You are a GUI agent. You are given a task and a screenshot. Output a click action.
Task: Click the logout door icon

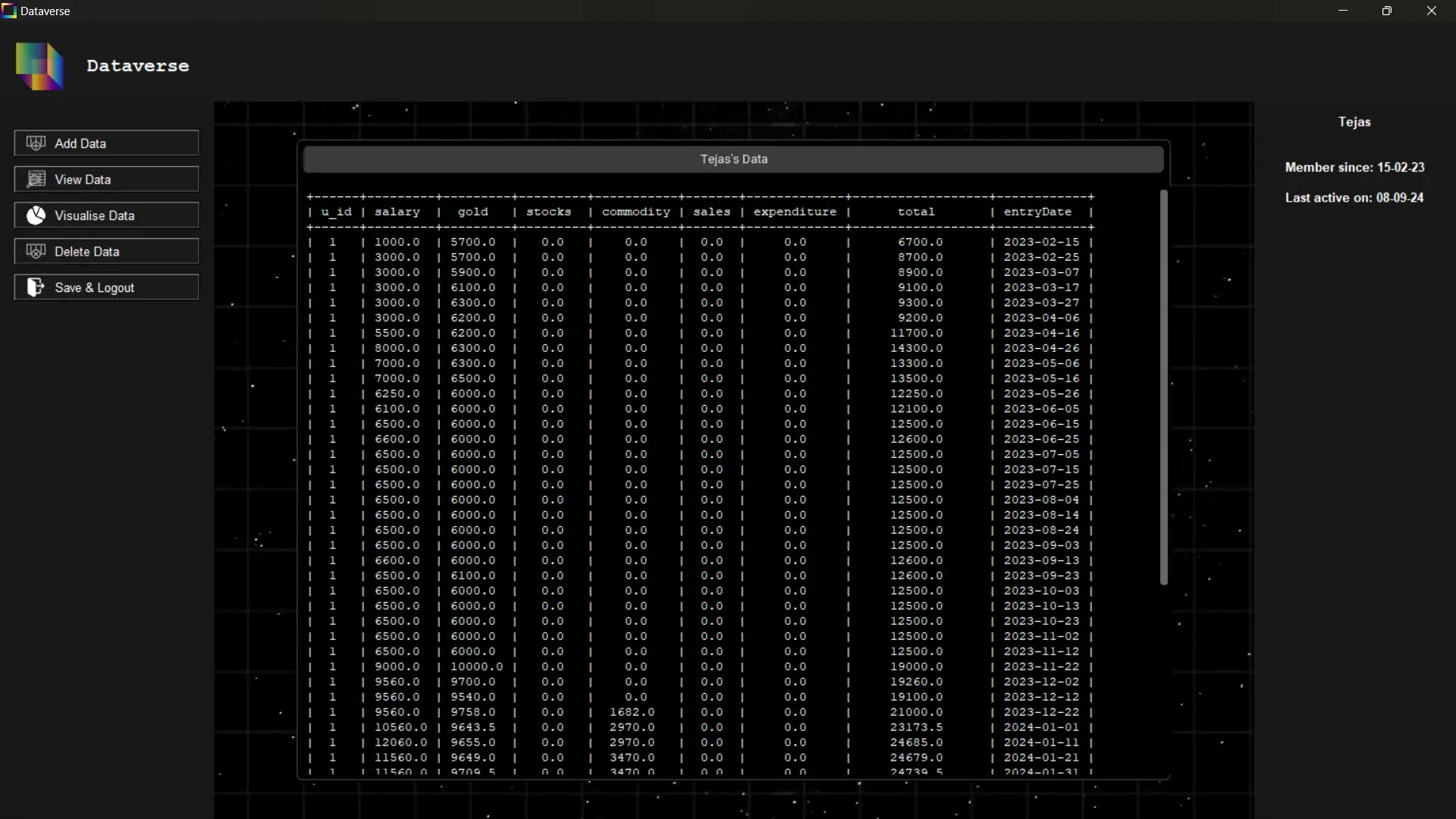tap(36, 287)
